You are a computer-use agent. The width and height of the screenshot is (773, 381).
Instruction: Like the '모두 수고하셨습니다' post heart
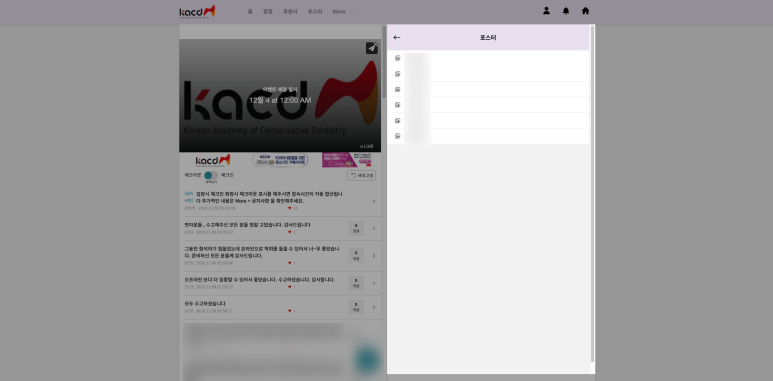(290, 311)
